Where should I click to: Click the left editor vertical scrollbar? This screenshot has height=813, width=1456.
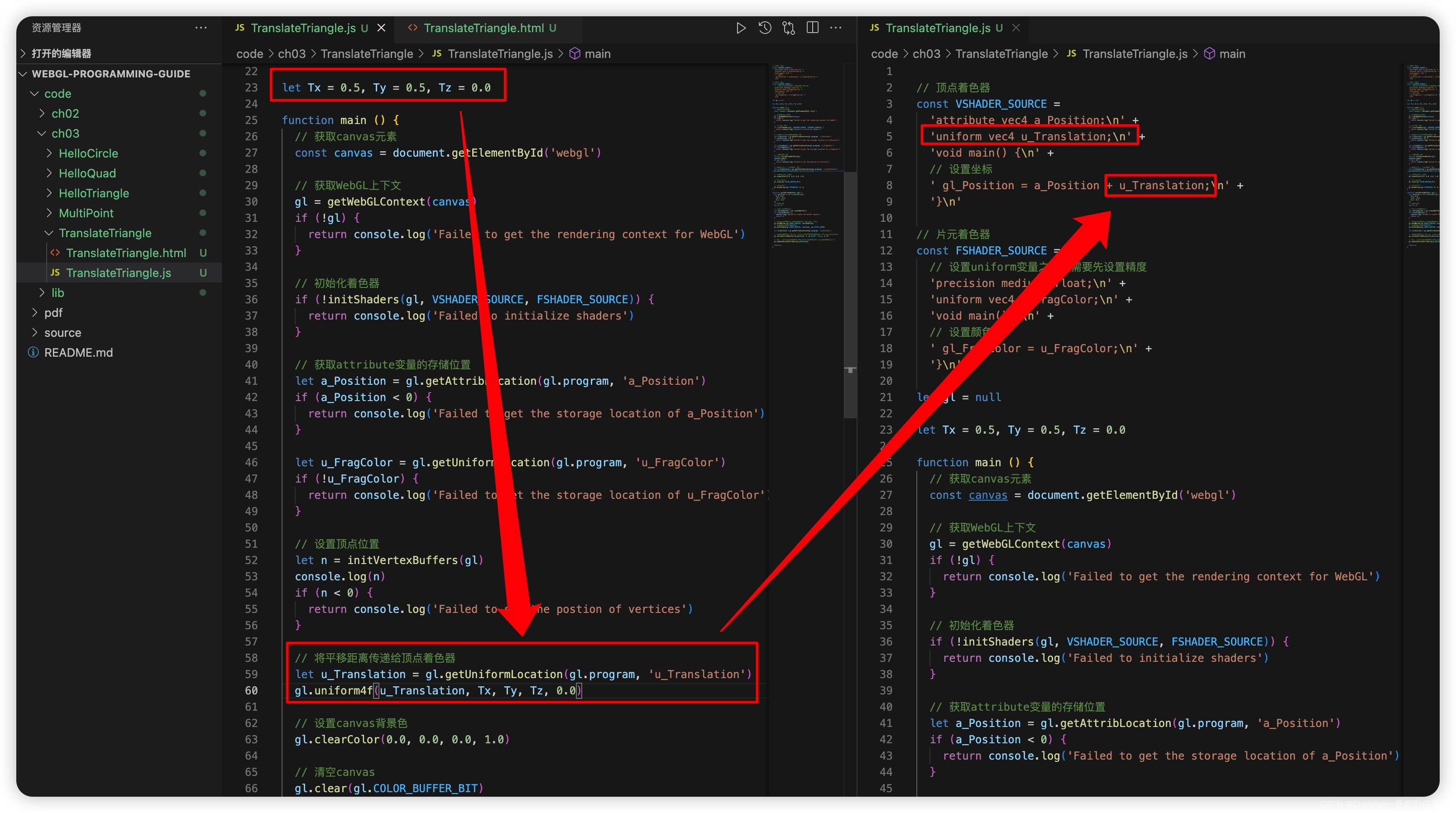pos(850,294)
